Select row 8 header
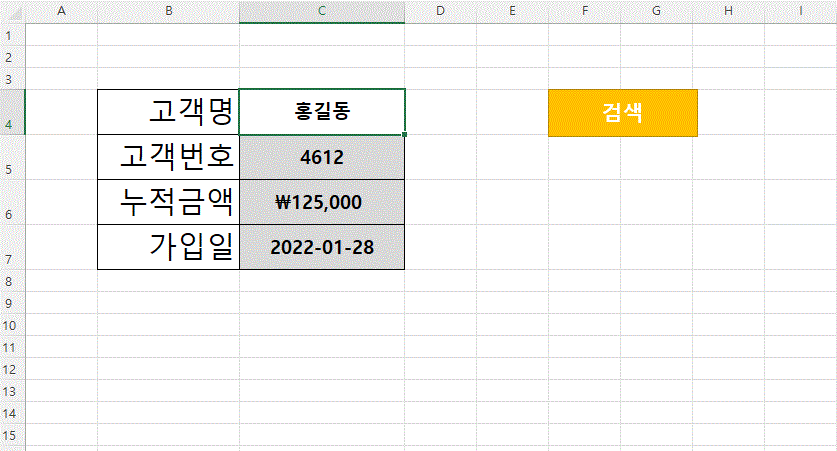This screenshot has width=837, height=451. pos(12,281)
